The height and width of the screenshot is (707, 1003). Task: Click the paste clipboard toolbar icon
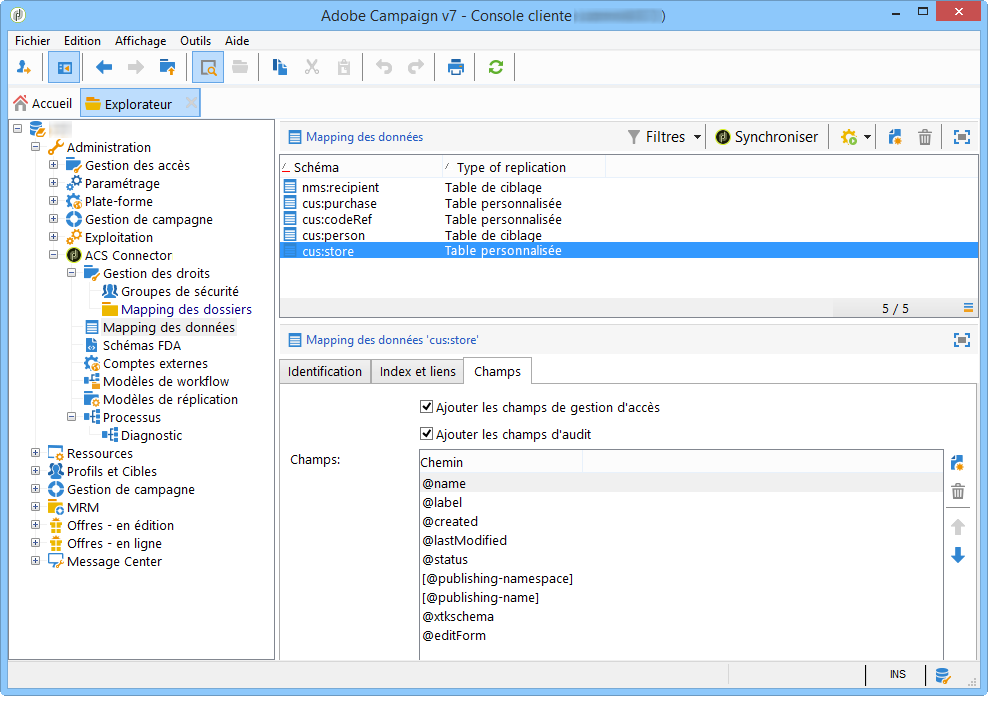point(344,67)
